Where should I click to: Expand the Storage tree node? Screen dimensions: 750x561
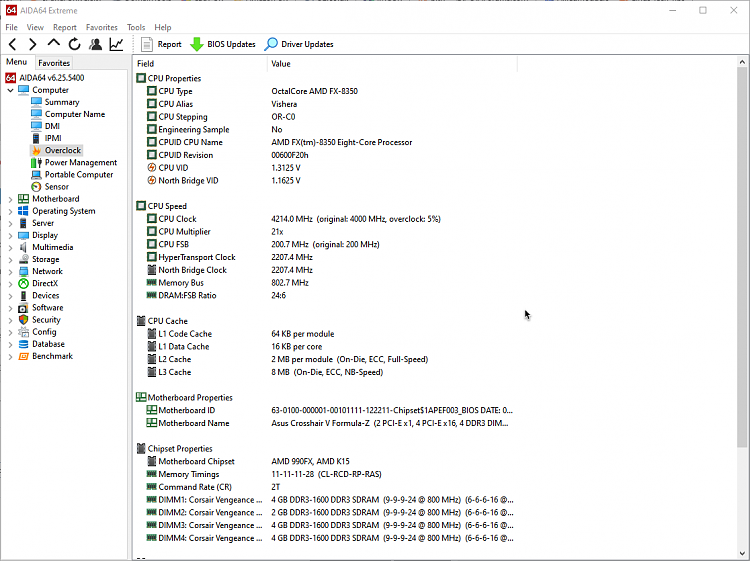[10, 260]
